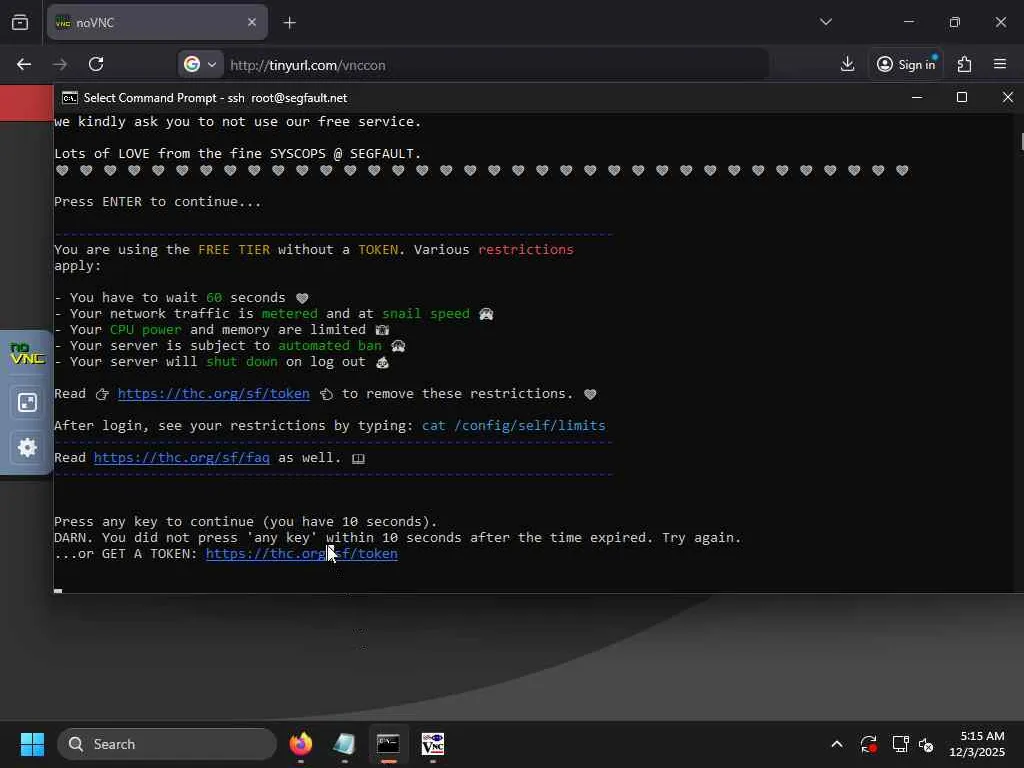Click the sync status tray icon
The image size is (1024, 768).
[869, 744]
